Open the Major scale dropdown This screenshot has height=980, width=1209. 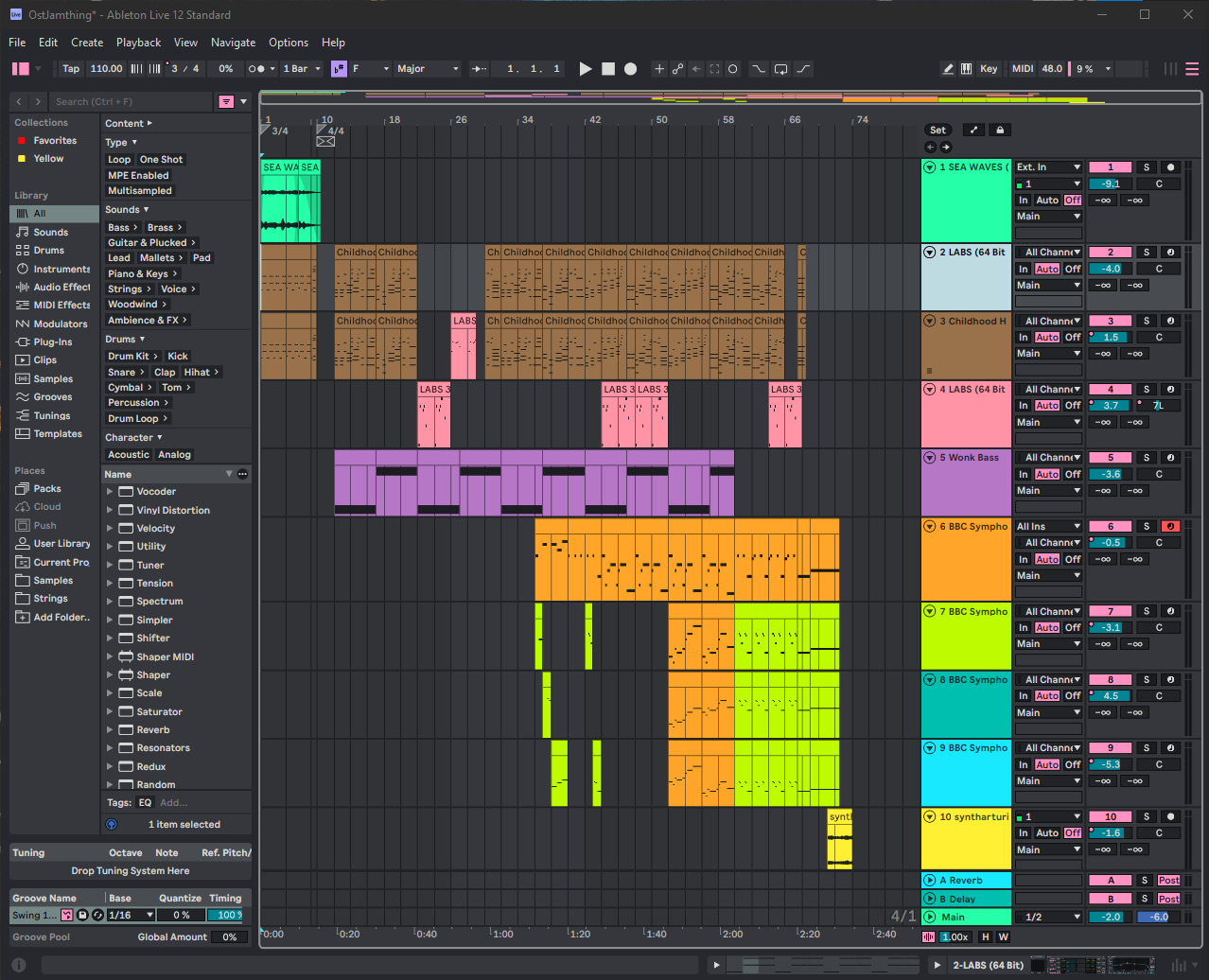click(x=428, y=69)
